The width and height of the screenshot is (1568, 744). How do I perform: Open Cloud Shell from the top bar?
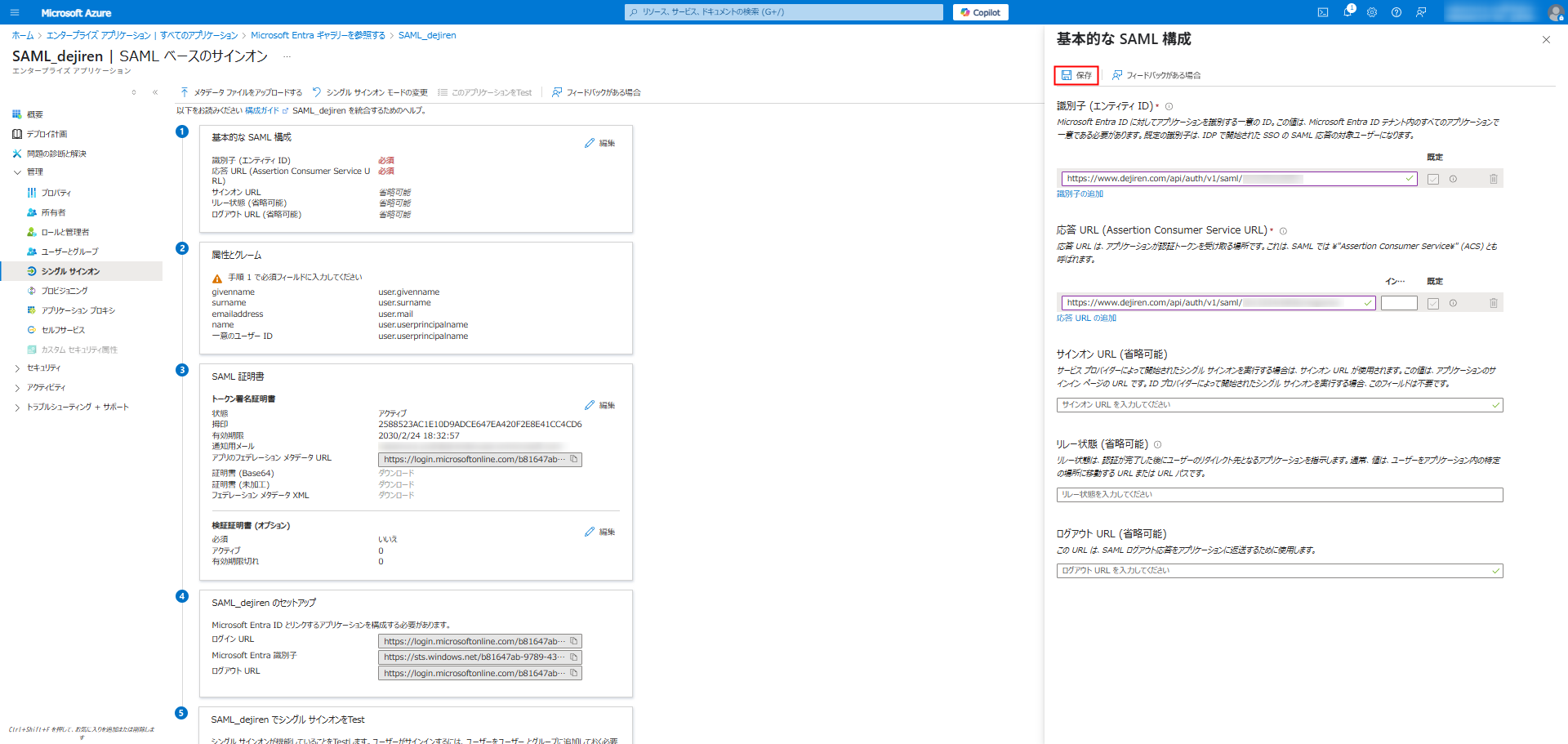tap(1323, 12)
